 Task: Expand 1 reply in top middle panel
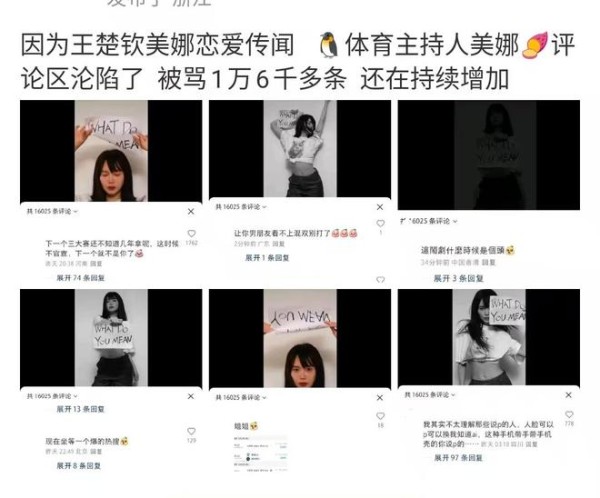[267, 258]
